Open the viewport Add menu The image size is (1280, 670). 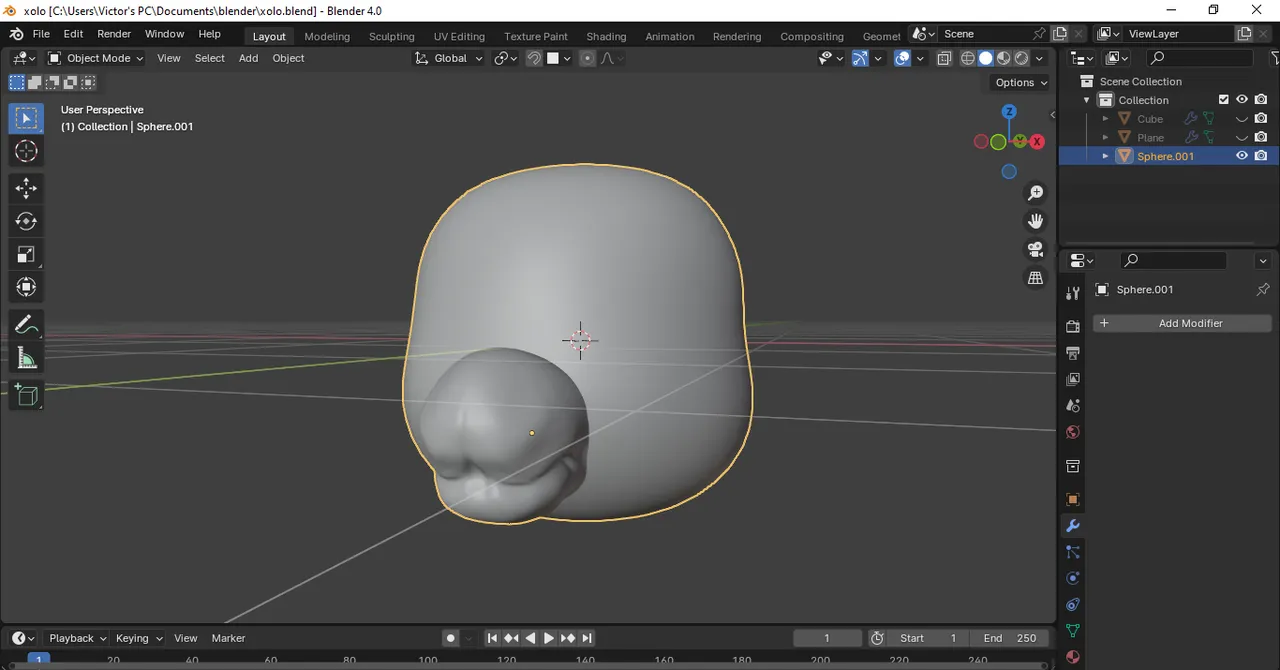click(248, 58)
